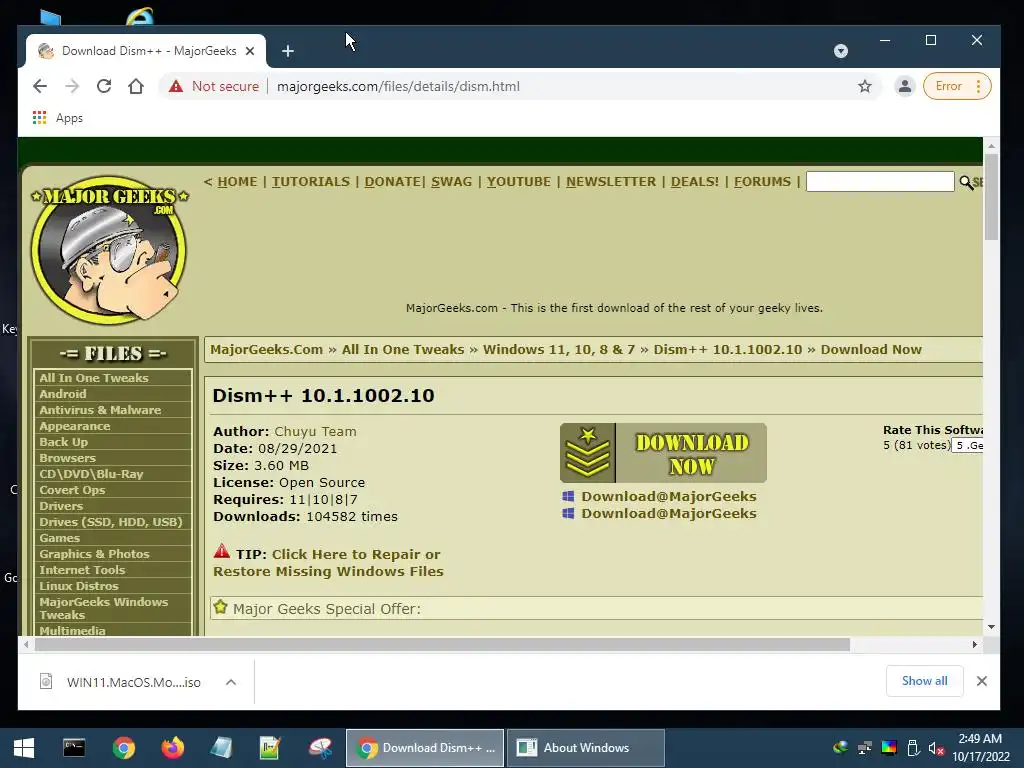The width and height of the screenshot is (1024, 768).
Task: Open the Repair or Restore Missing Windows Files tip
Action: (328, 563)
